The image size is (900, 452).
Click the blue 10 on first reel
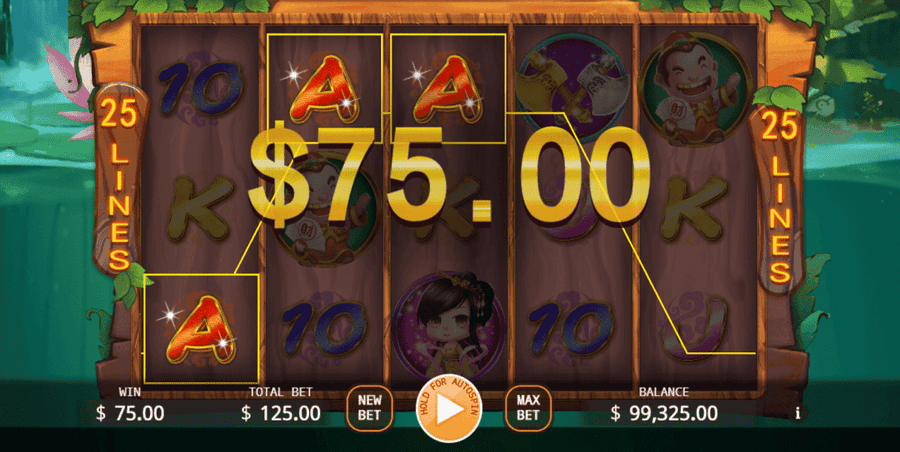(201, 87)
